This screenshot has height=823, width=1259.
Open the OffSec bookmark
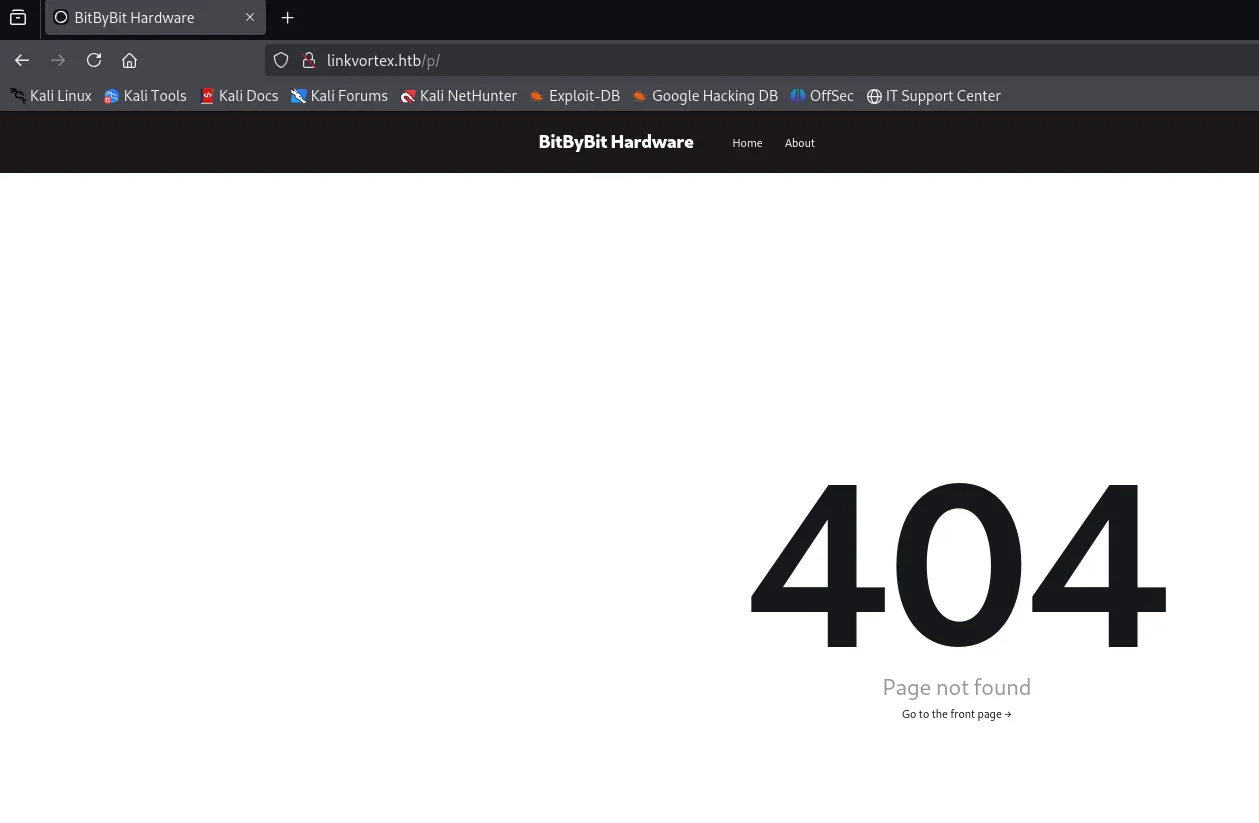click(x=822, y=96)
